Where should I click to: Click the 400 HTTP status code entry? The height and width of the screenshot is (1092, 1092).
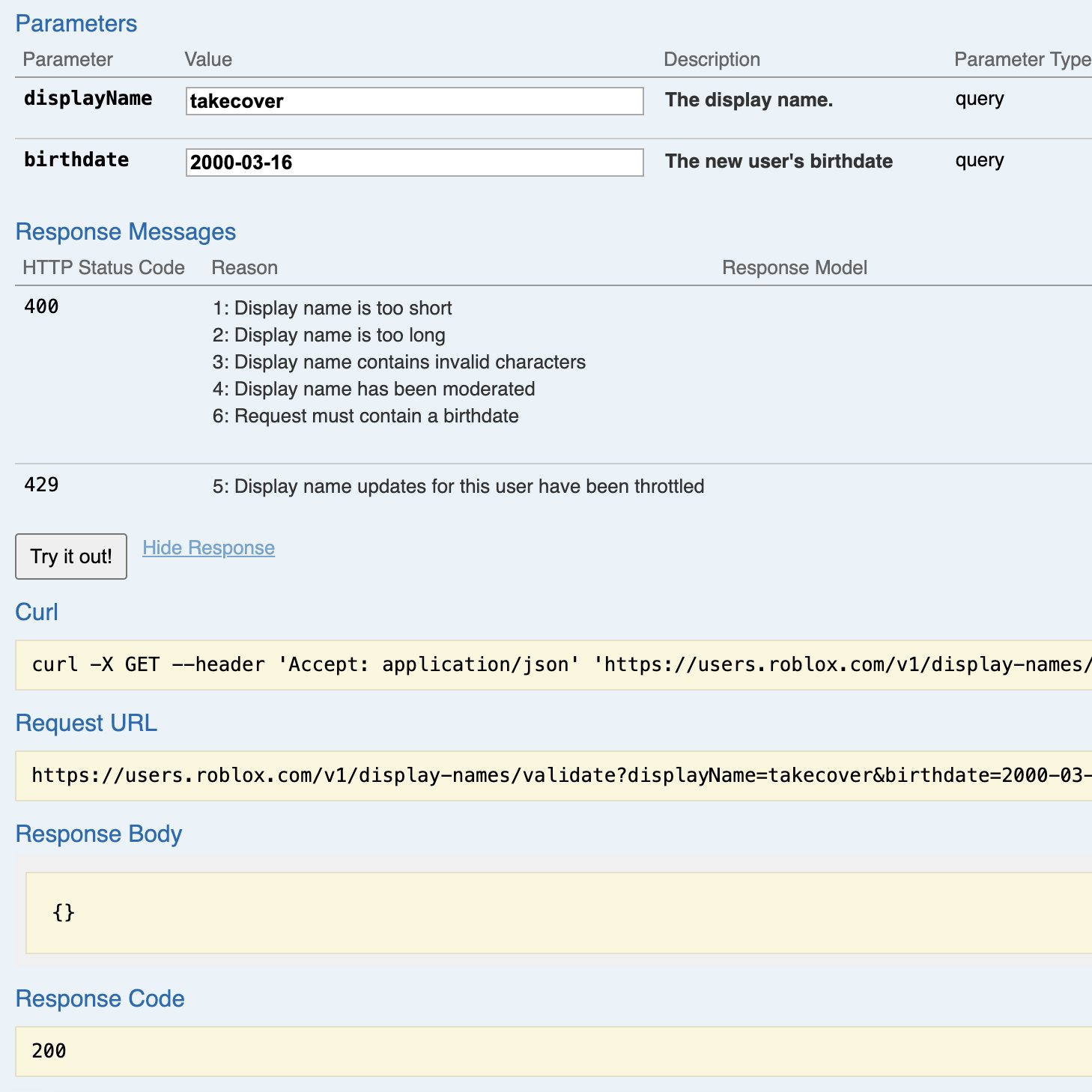41,306
